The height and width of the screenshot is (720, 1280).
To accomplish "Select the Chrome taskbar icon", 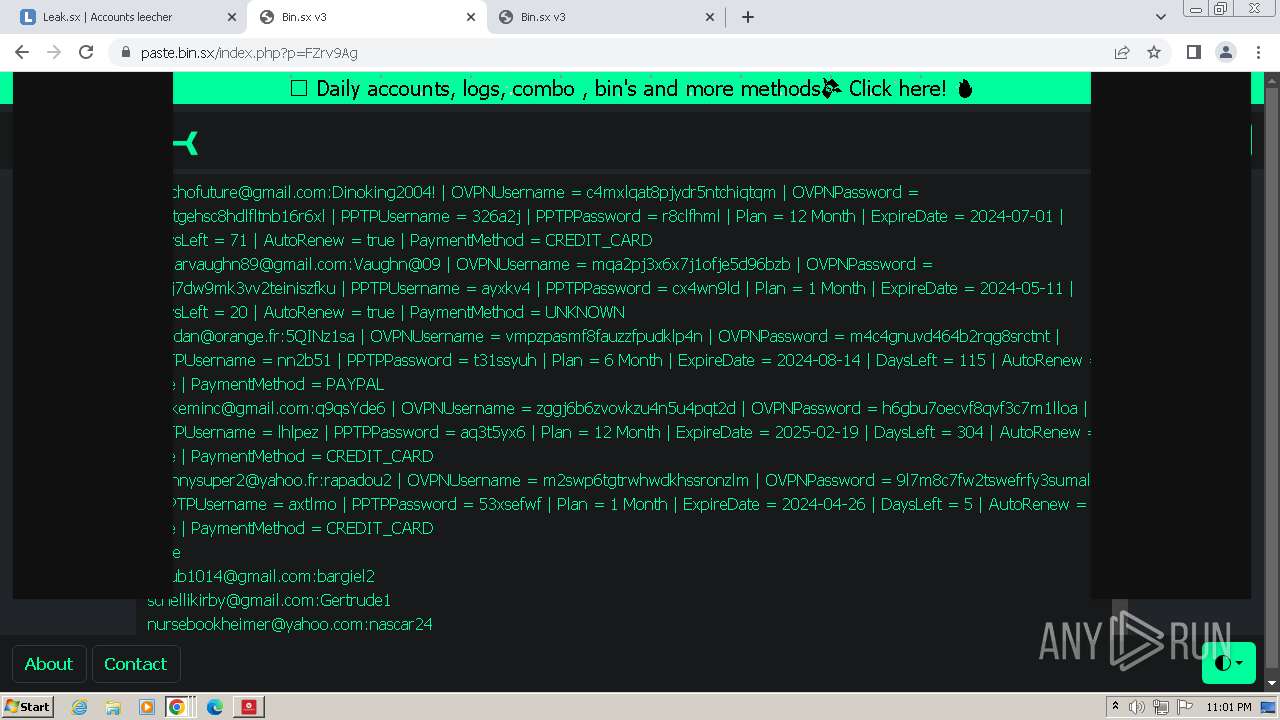I will tap(177, 707).
